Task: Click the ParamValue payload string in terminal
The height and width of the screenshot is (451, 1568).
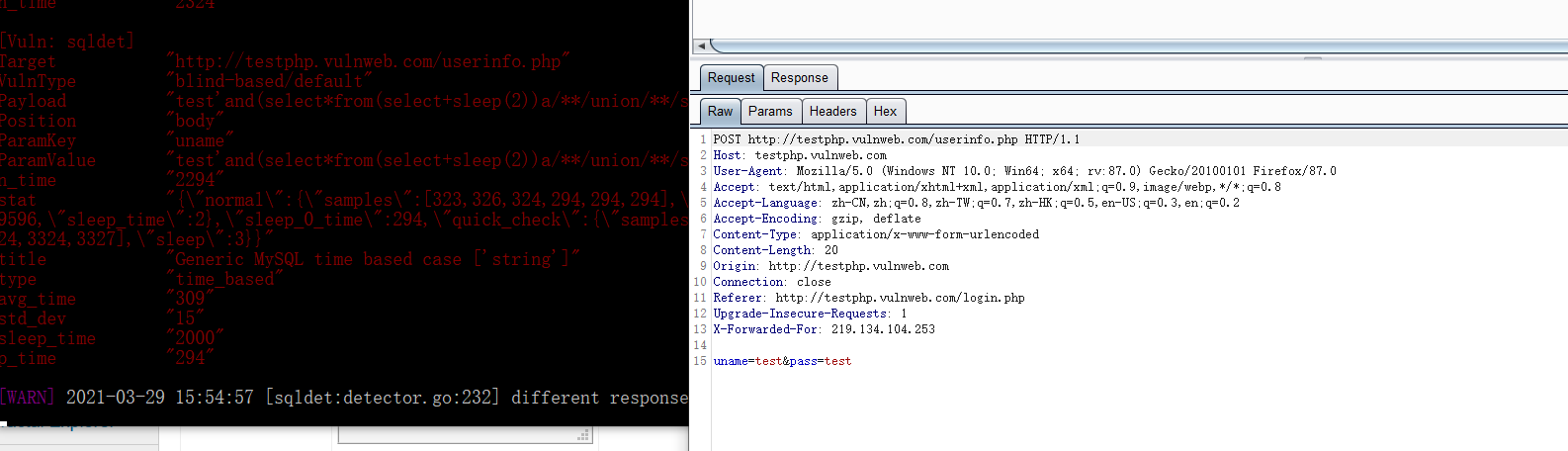Action: pos(427,160)
